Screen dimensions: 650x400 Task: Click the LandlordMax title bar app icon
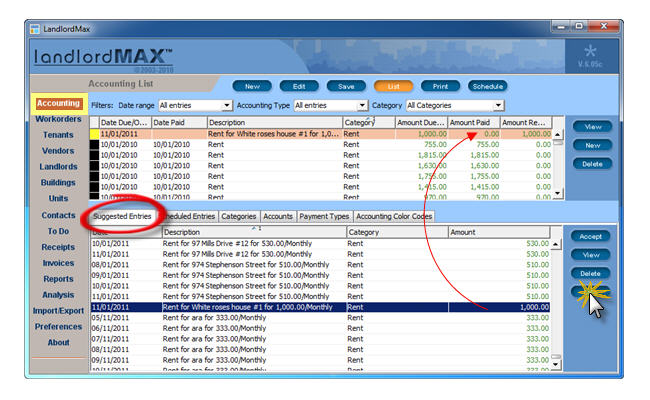point(35,29)
